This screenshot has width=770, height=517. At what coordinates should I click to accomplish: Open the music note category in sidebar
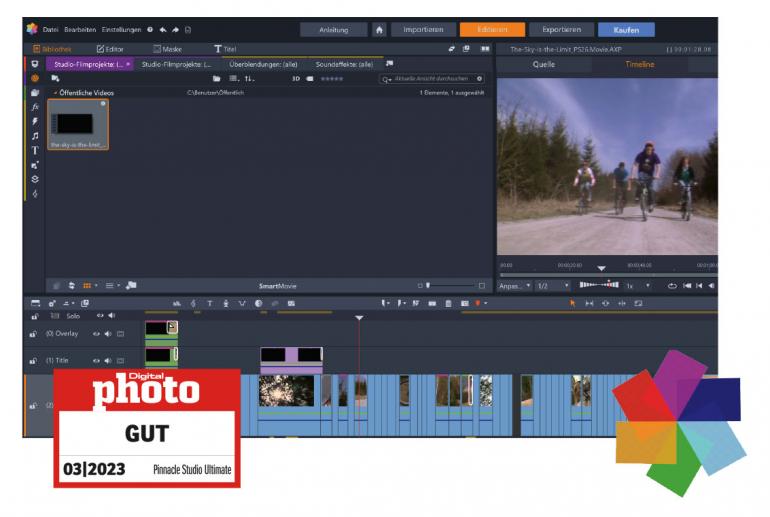tap(35, 136)
